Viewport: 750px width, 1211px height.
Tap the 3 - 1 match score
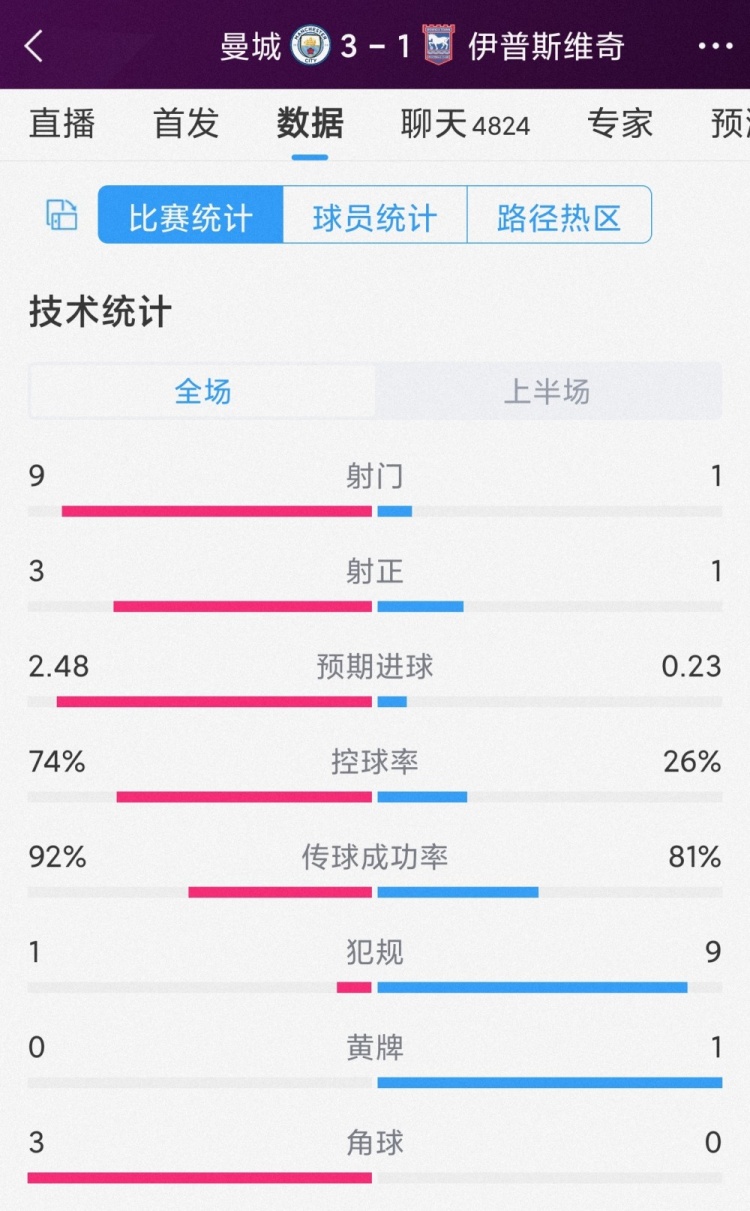[375, 46]
